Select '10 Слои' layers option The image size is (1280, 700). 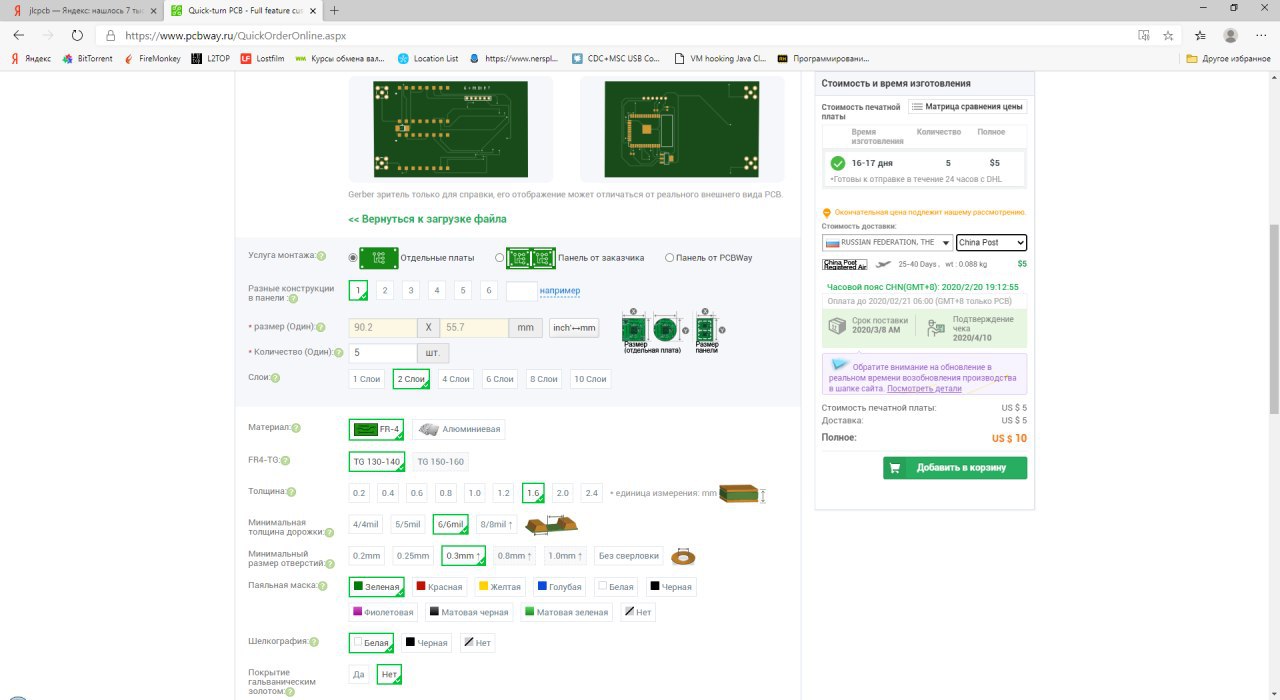pyautogui.click(x=590, y=379)
